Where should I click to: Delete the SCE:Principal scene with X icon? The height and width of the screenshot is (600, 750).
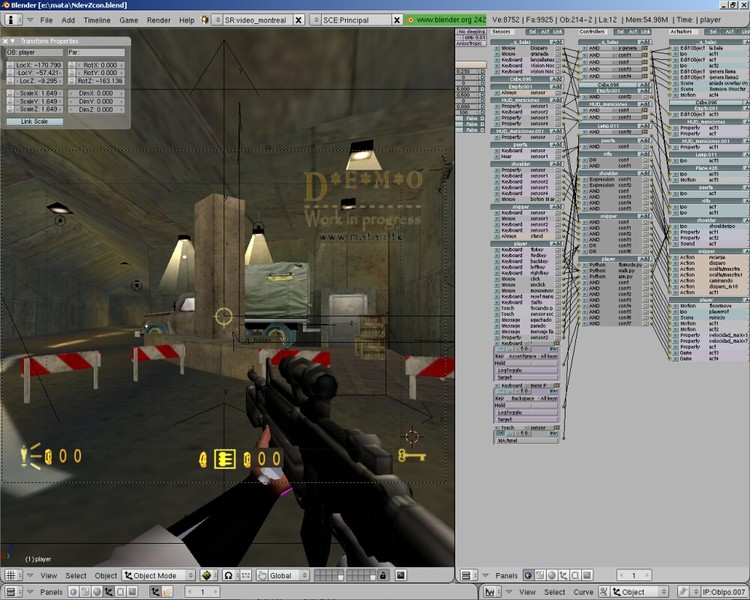click(398, 20)
